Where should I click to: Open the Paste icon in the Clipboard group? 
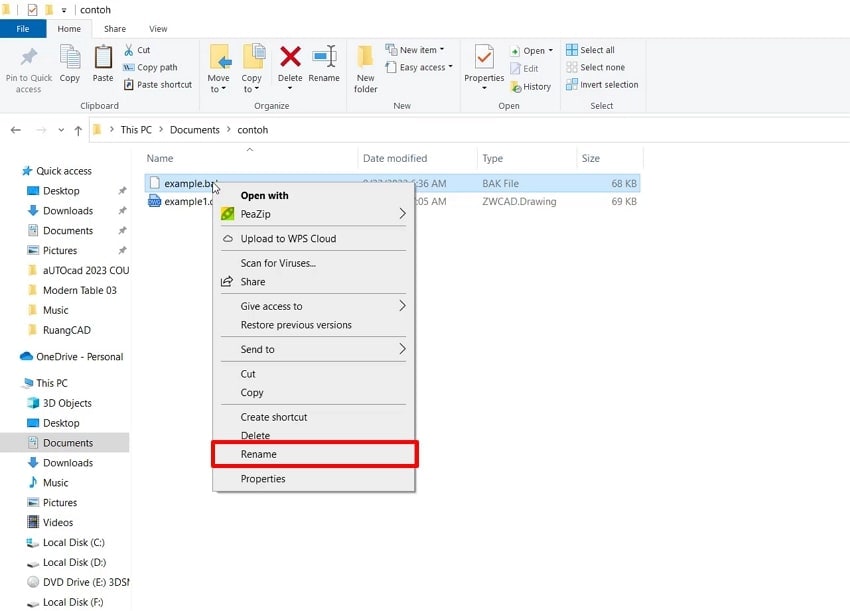[103, 65]
